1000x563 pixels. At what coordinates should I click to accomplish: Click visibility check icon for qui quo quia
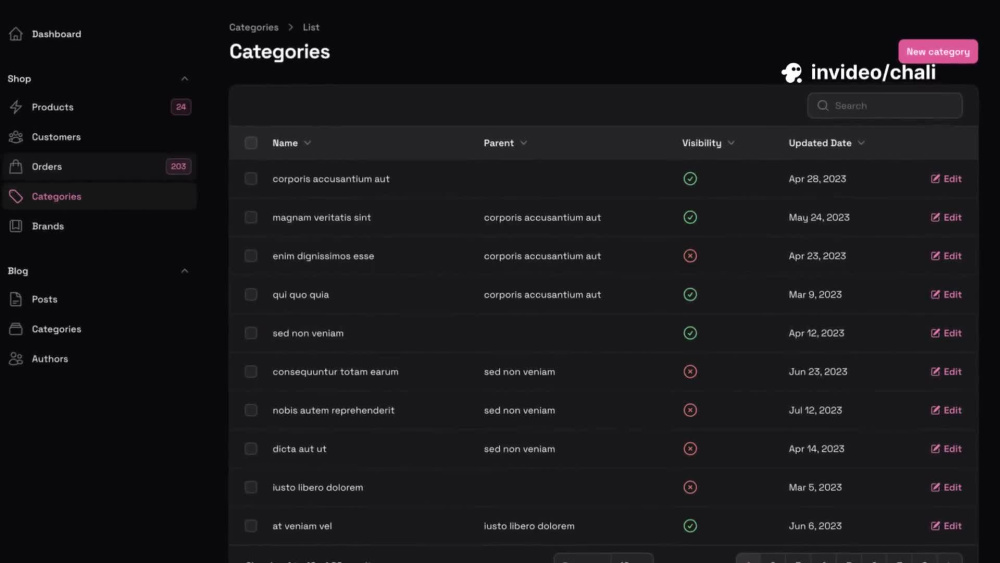pyautogui.click(x=690, y=295)
